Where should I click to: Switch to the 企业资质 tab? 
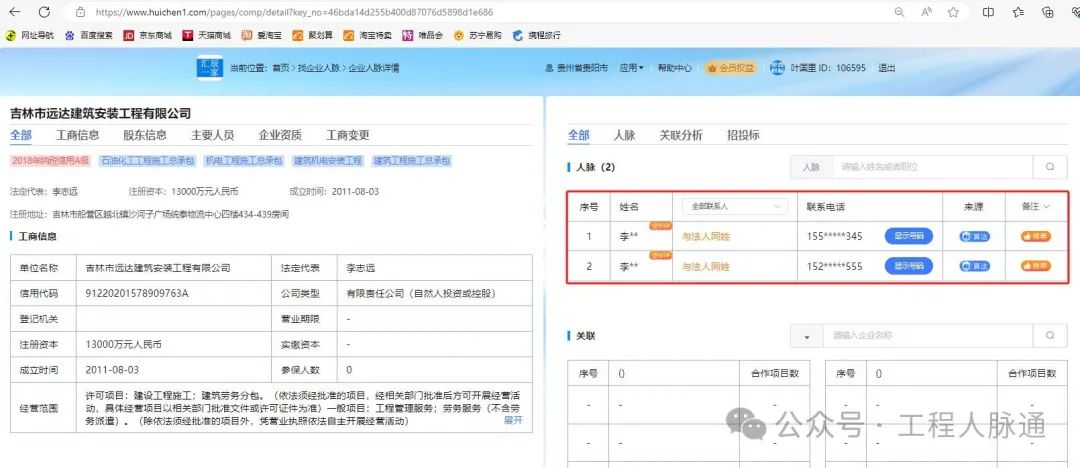pyautogui.click(x=280, y=135)
